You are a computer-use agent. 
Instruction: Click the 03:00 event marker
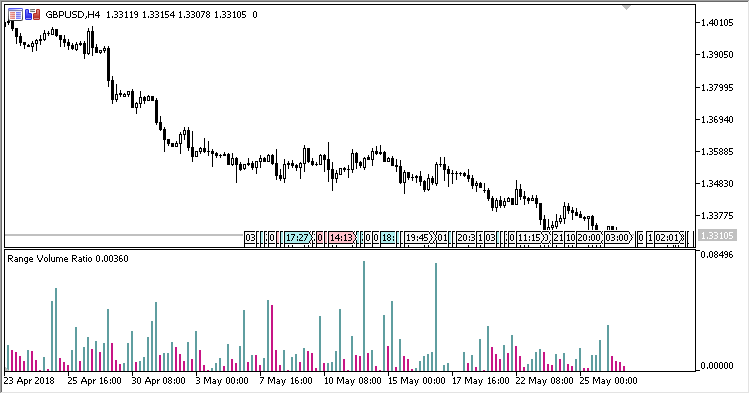tap(618, 238)
